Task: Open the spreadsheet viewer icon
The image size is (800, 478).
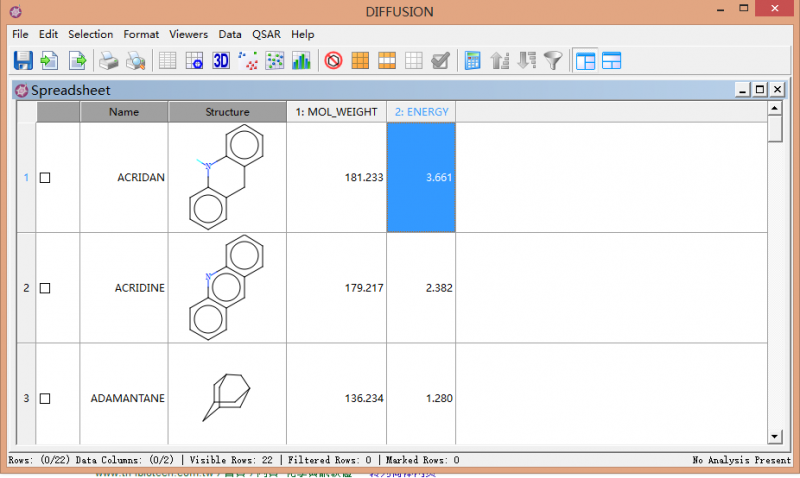Action: pos(167,61)
